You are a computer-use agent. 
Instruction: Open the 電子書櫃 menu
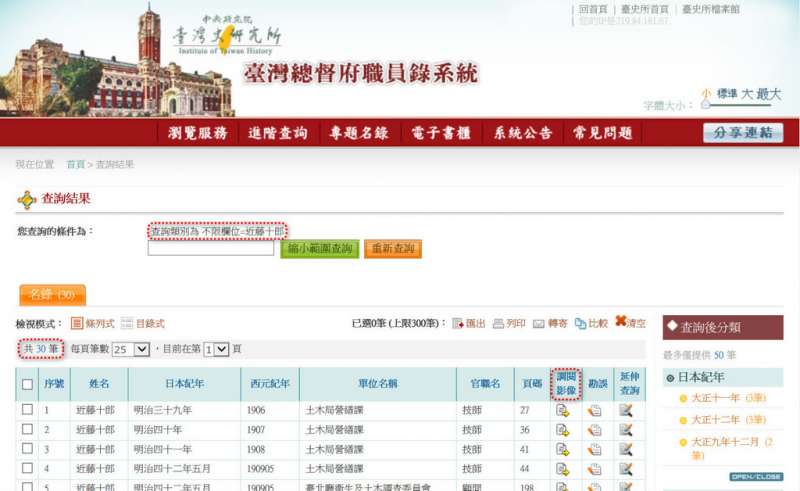pos(441,133)
